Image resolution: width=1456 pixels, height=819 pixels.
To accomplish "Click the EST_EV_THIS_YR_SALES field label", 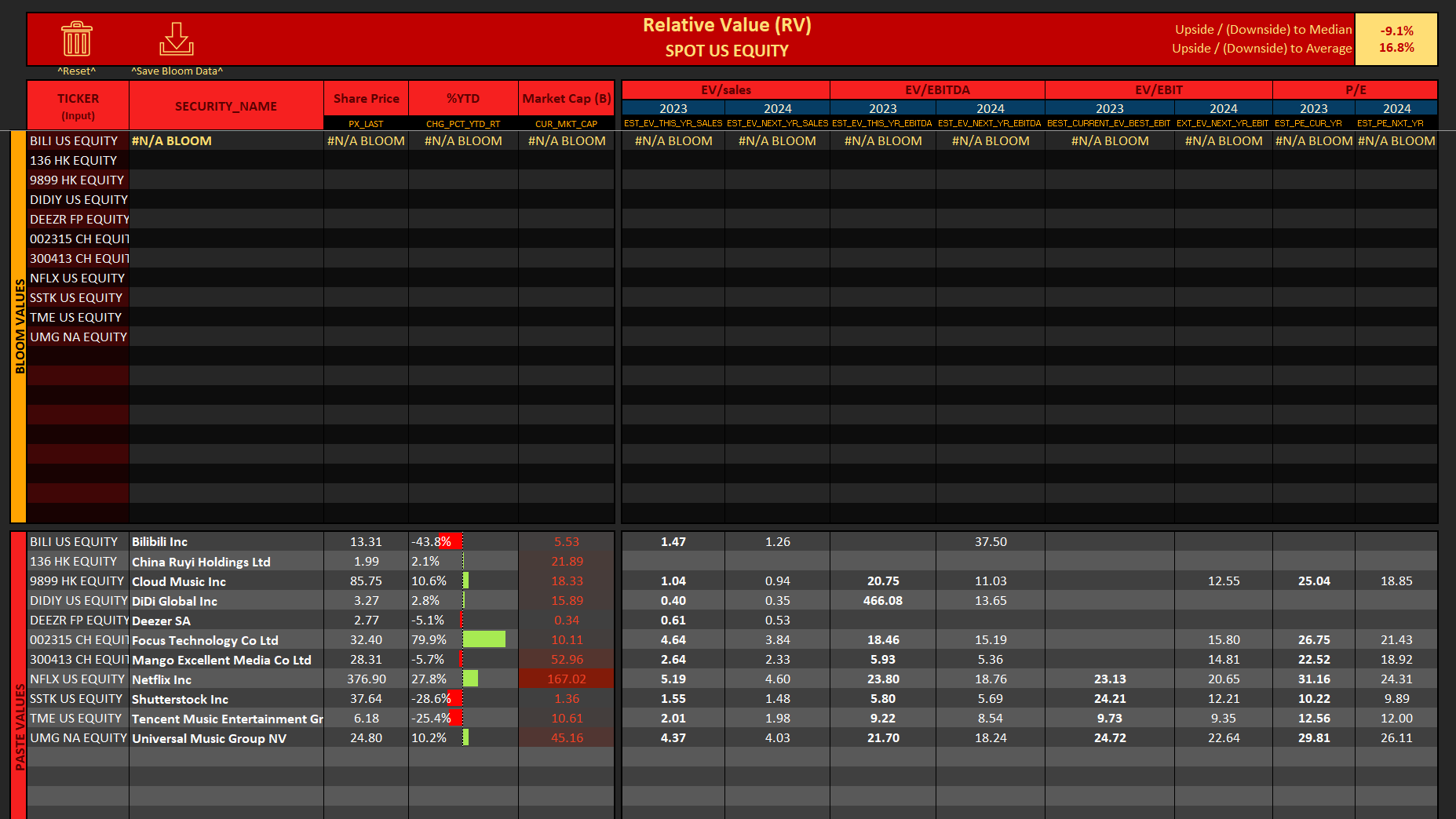I will tap(673, 123).
